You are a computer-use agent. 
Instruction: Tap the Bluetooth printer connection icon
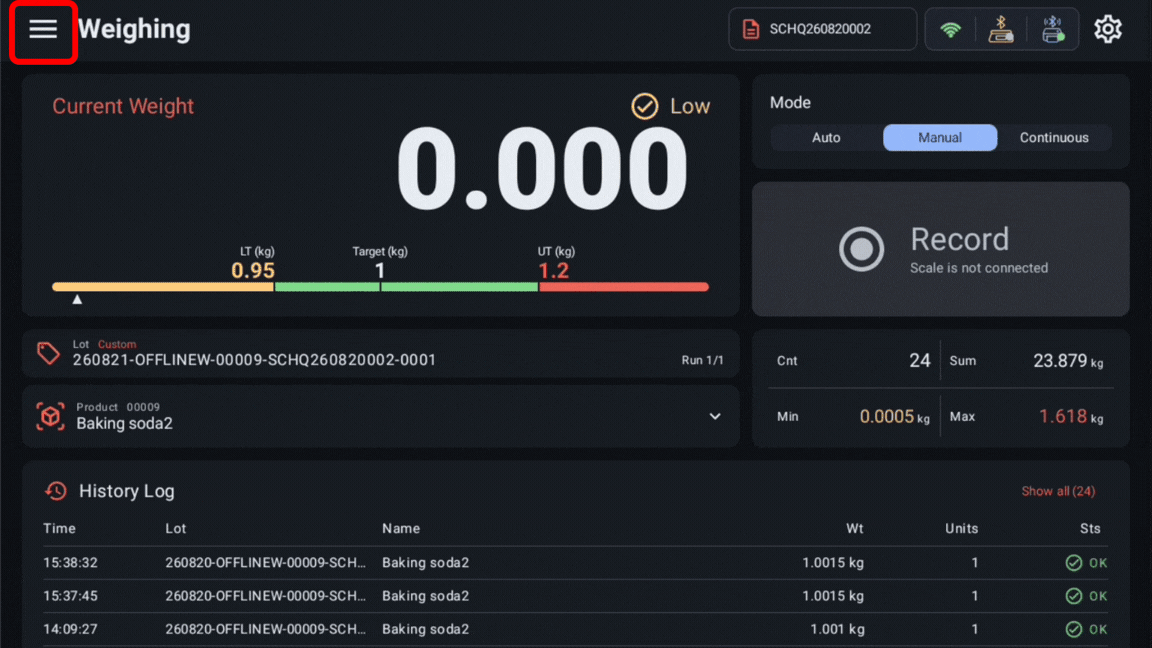point(1053,29)
